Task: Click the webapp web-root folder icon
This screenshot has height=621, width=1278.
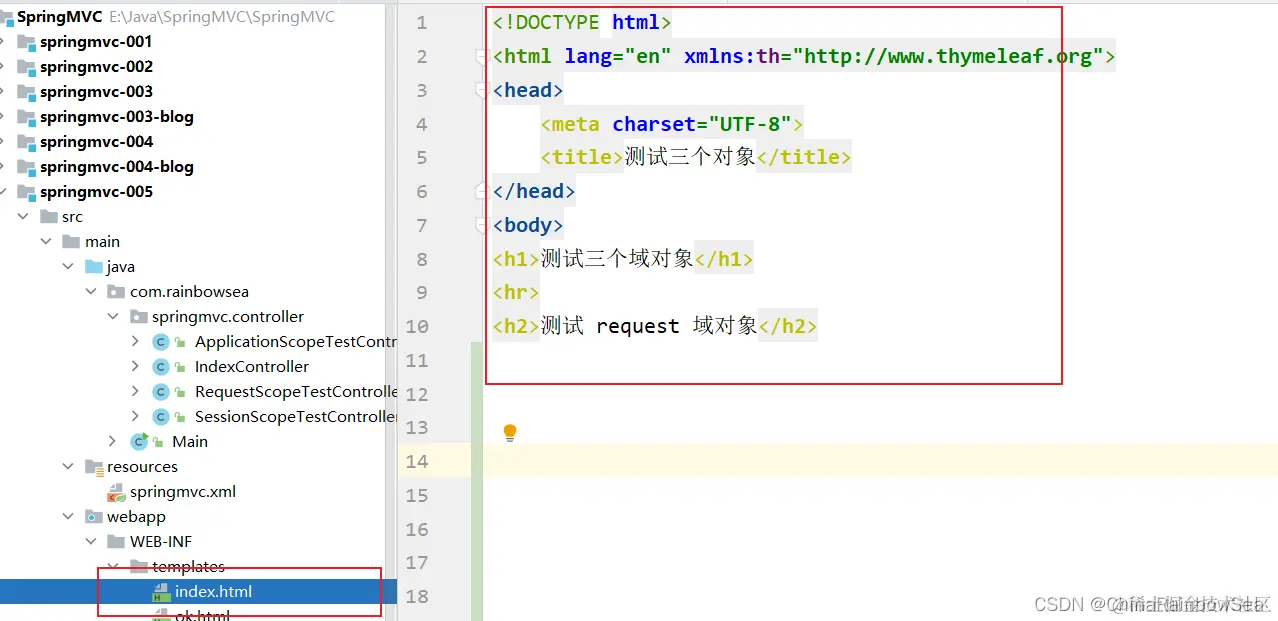Action: tap(94, 517)
